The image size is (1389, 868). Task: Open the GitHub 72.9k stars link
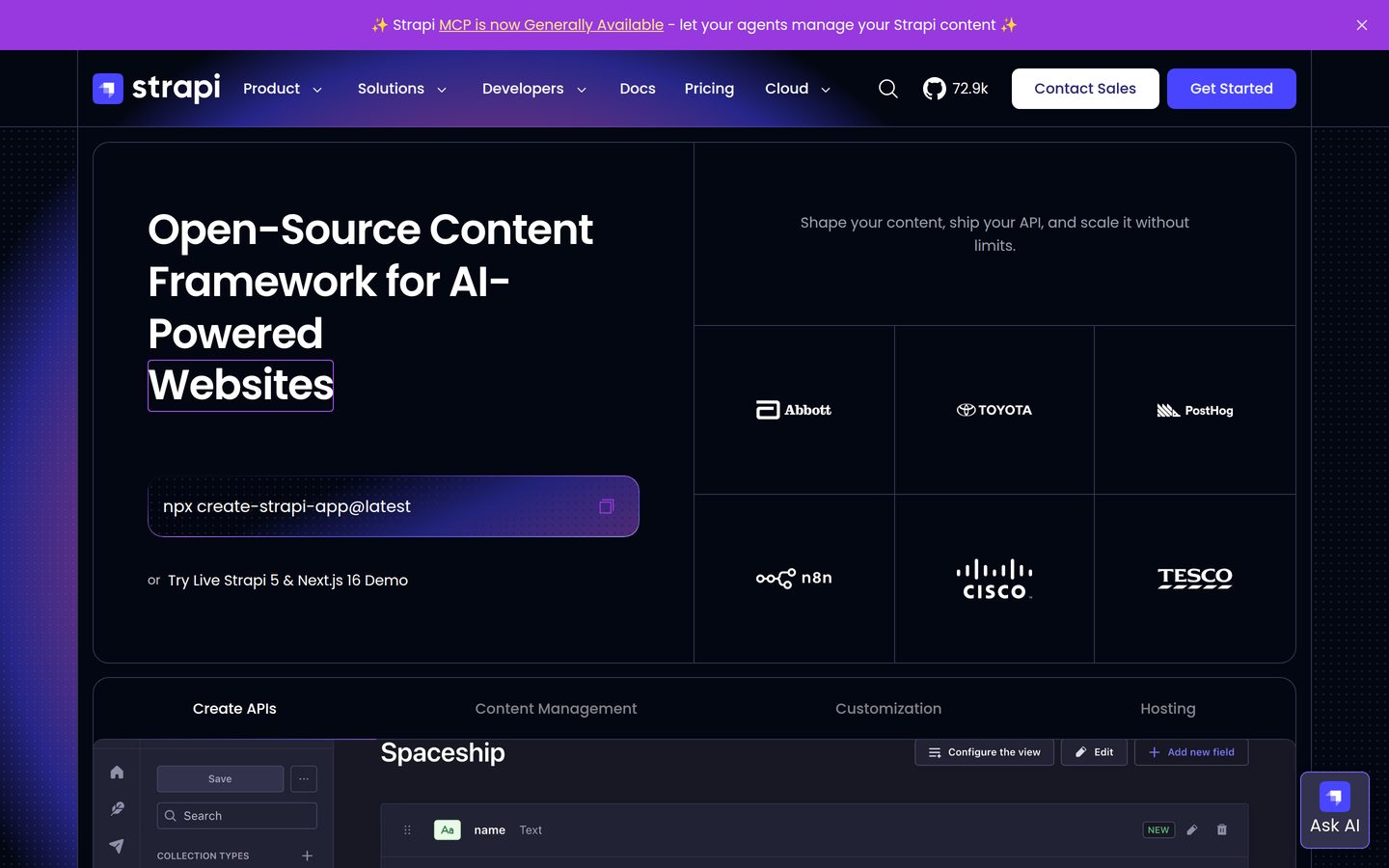coord(955,89)
